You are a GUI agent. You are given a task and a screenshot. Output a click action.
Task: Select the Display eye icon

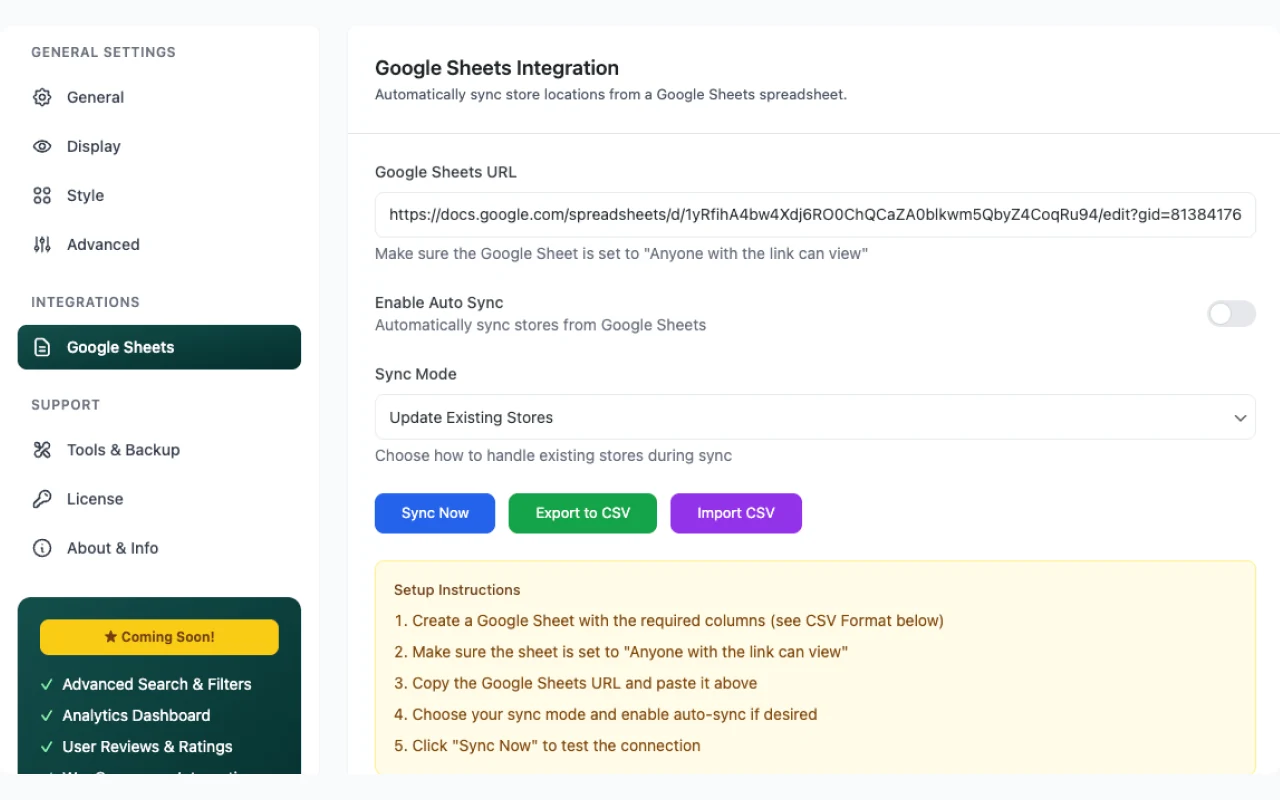tap(42, 146)
